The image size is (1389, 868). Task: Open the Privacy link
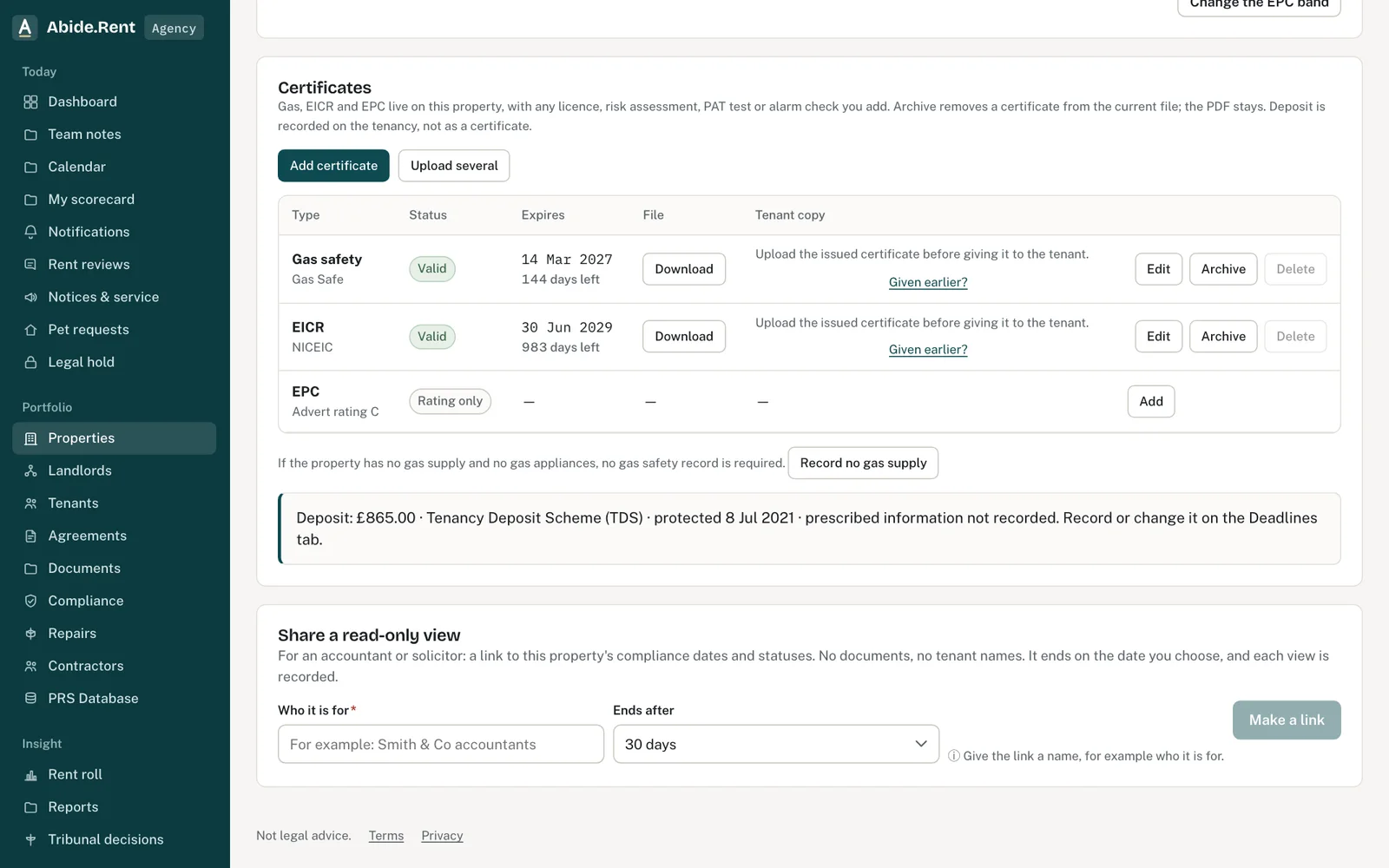tap(442, 836)
